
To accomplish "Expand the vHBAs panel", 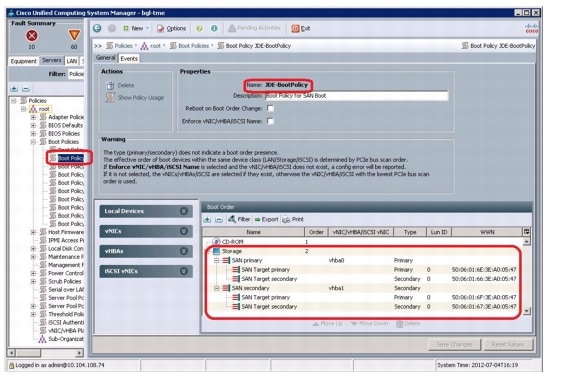I will point(146,251).
